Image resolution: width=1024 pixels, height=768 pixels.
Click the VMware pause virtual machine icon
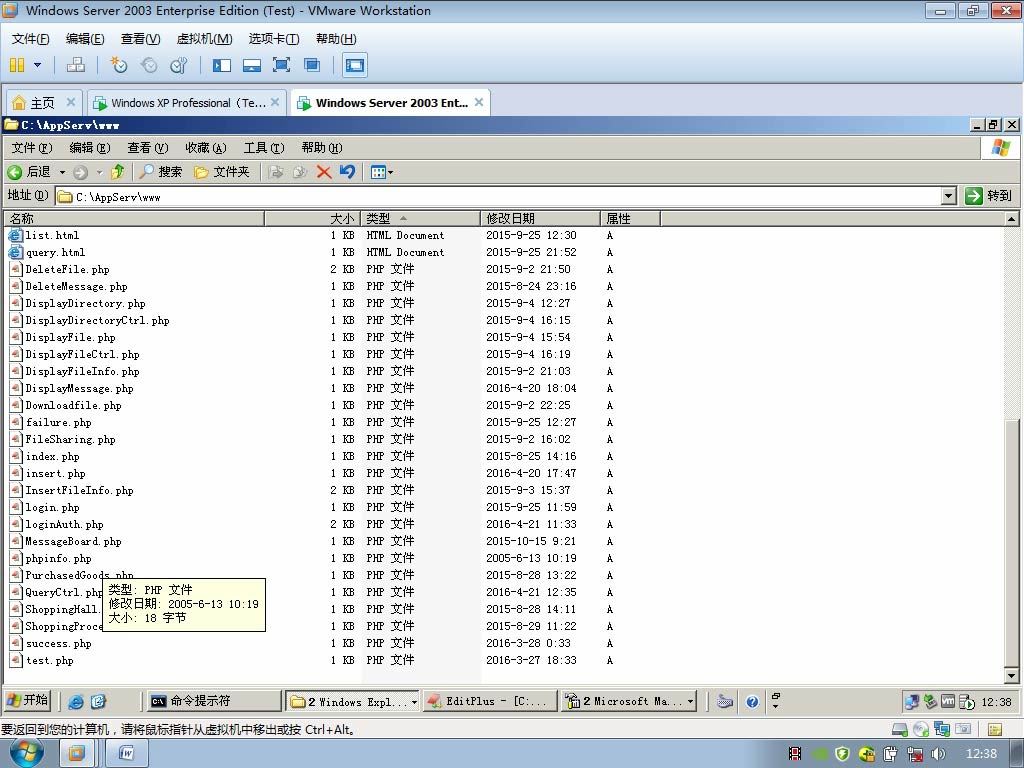(x=17, y=65)
